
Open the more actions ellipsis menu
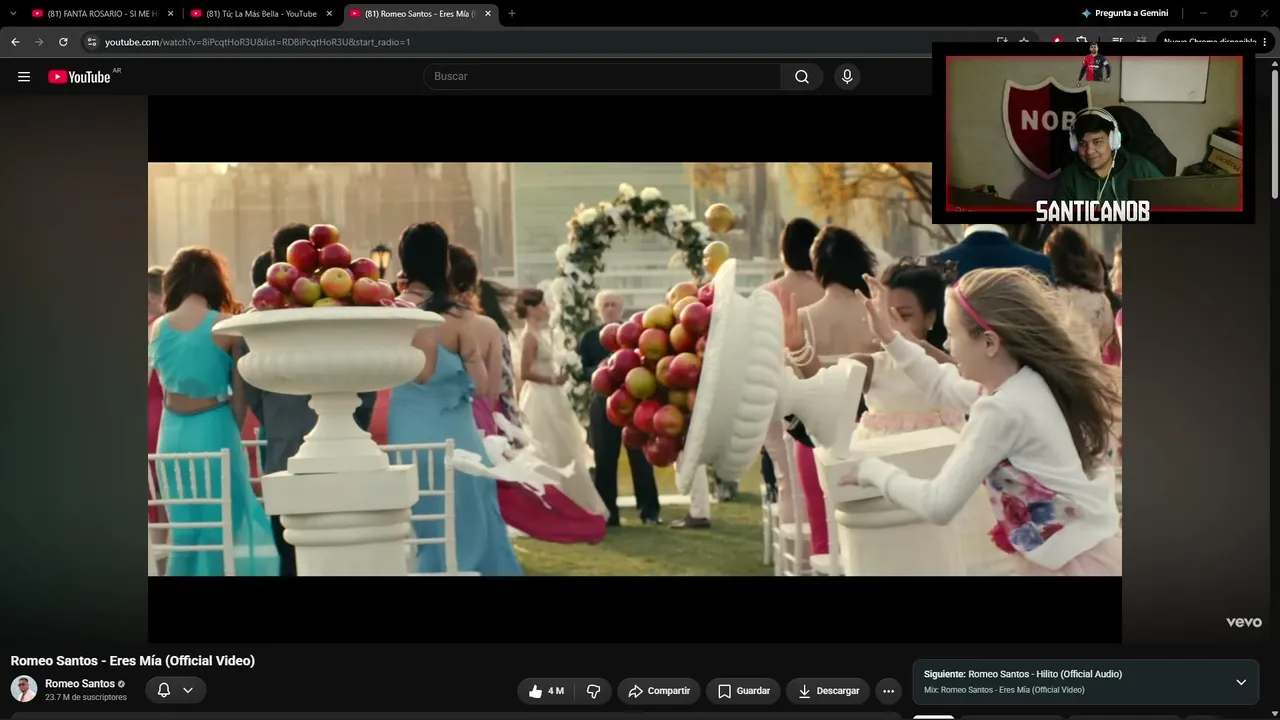coord(888,691)
